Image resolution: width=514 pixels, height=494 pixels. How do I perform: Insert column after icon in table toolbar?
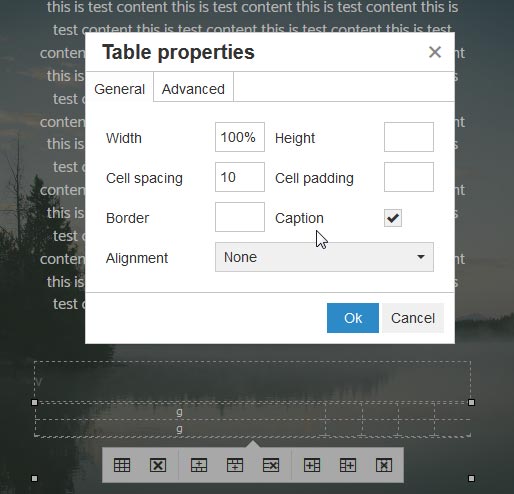[x=348, y=465]
